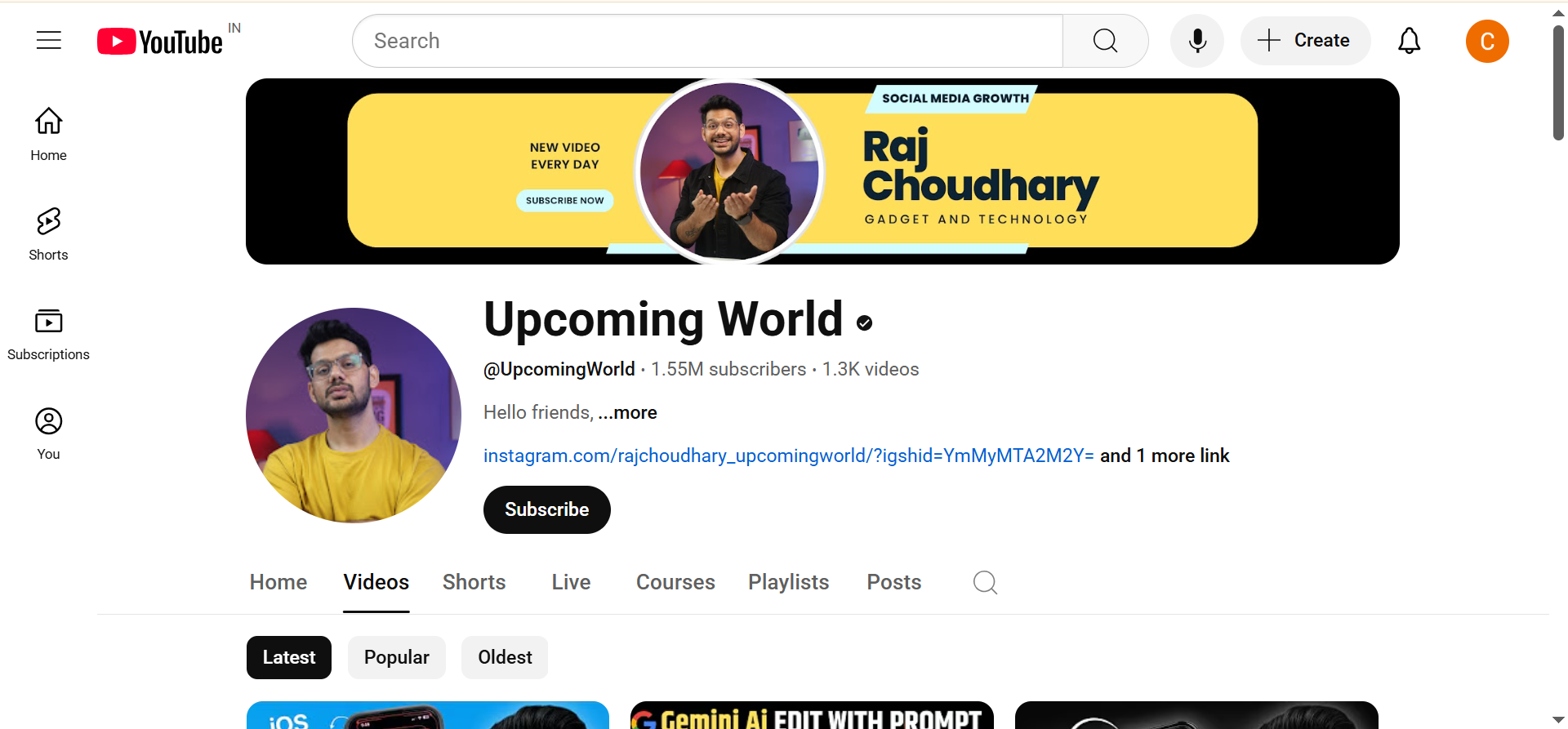Select the Latest sort chip
This screenshot has width=1568, height=729.
[289, 657]
